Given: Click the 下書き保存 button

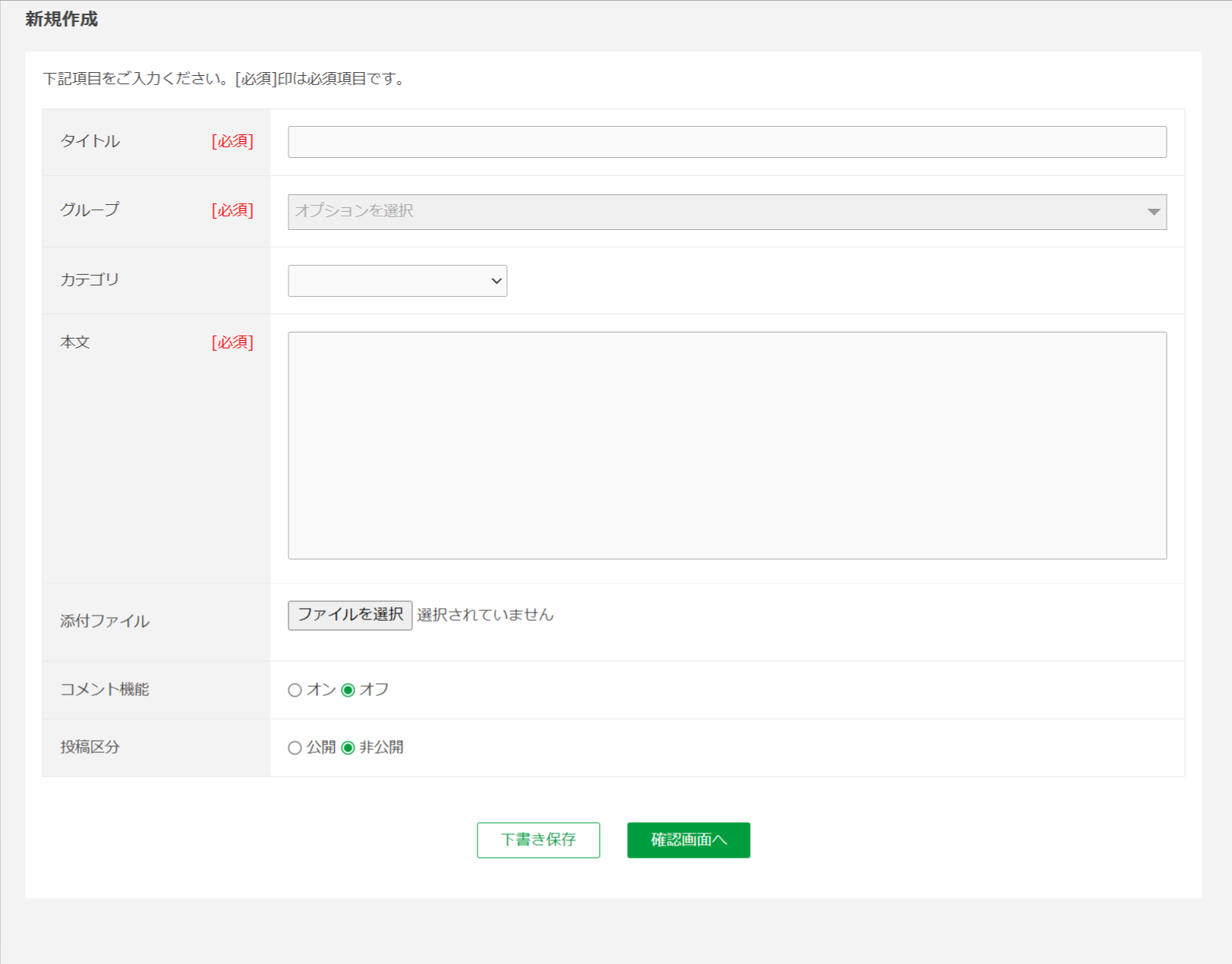Looking at the screenshot, I should 538,840.
